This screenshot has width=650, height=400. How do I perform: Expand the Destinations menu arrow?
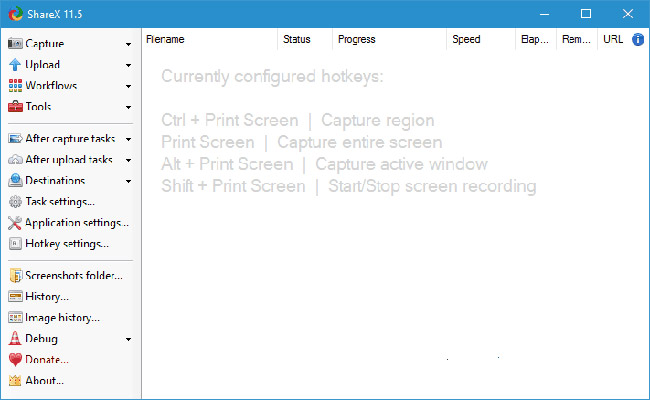pos(129,181)
